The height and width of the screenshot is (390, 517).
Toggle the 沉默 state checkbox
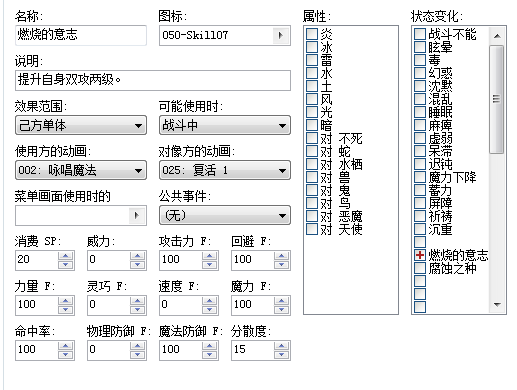pyautogui.click(x=420, y=86)
